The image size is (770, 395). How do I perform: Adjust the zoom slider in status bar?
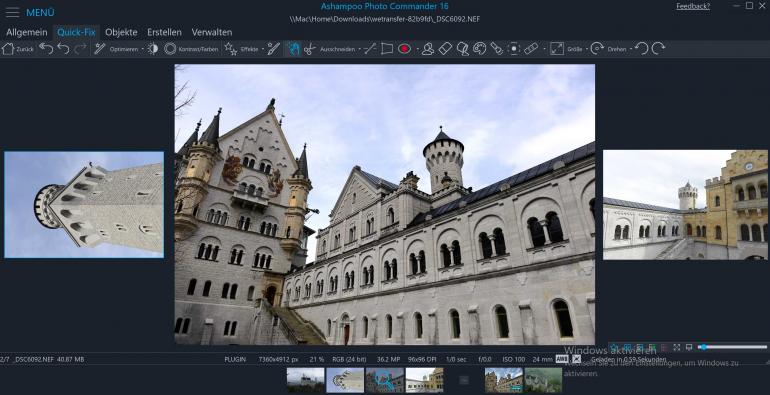pos(733,347)
